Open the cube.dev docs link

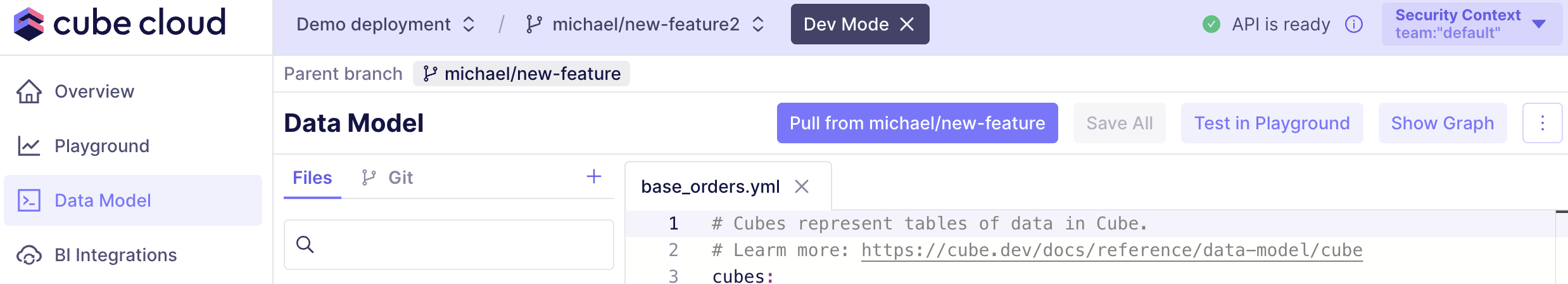click(x=1111, y=250)
